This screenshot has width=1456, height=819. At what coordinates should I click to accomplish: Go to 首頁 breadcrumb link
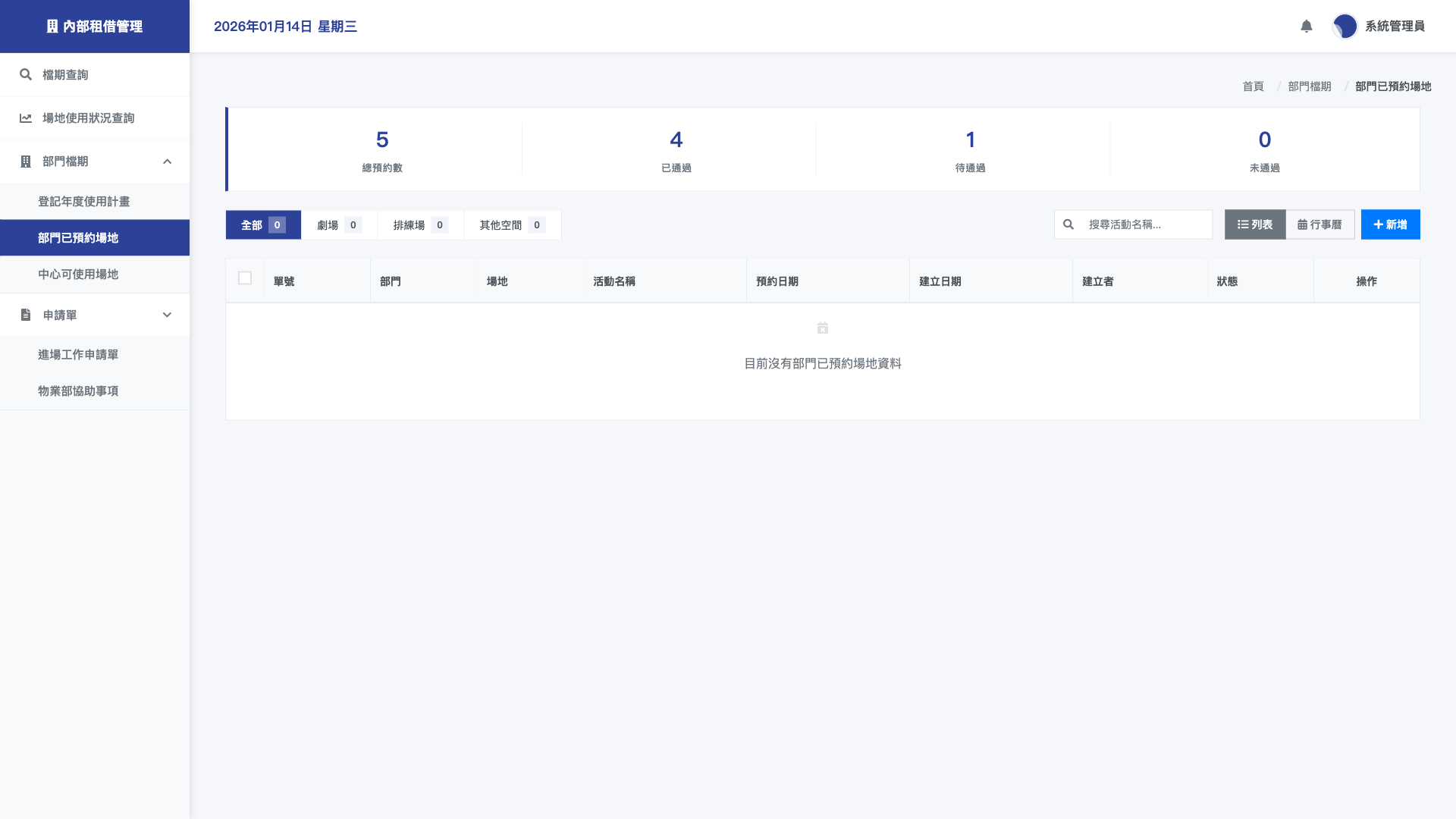click(x=1253, y=86)
